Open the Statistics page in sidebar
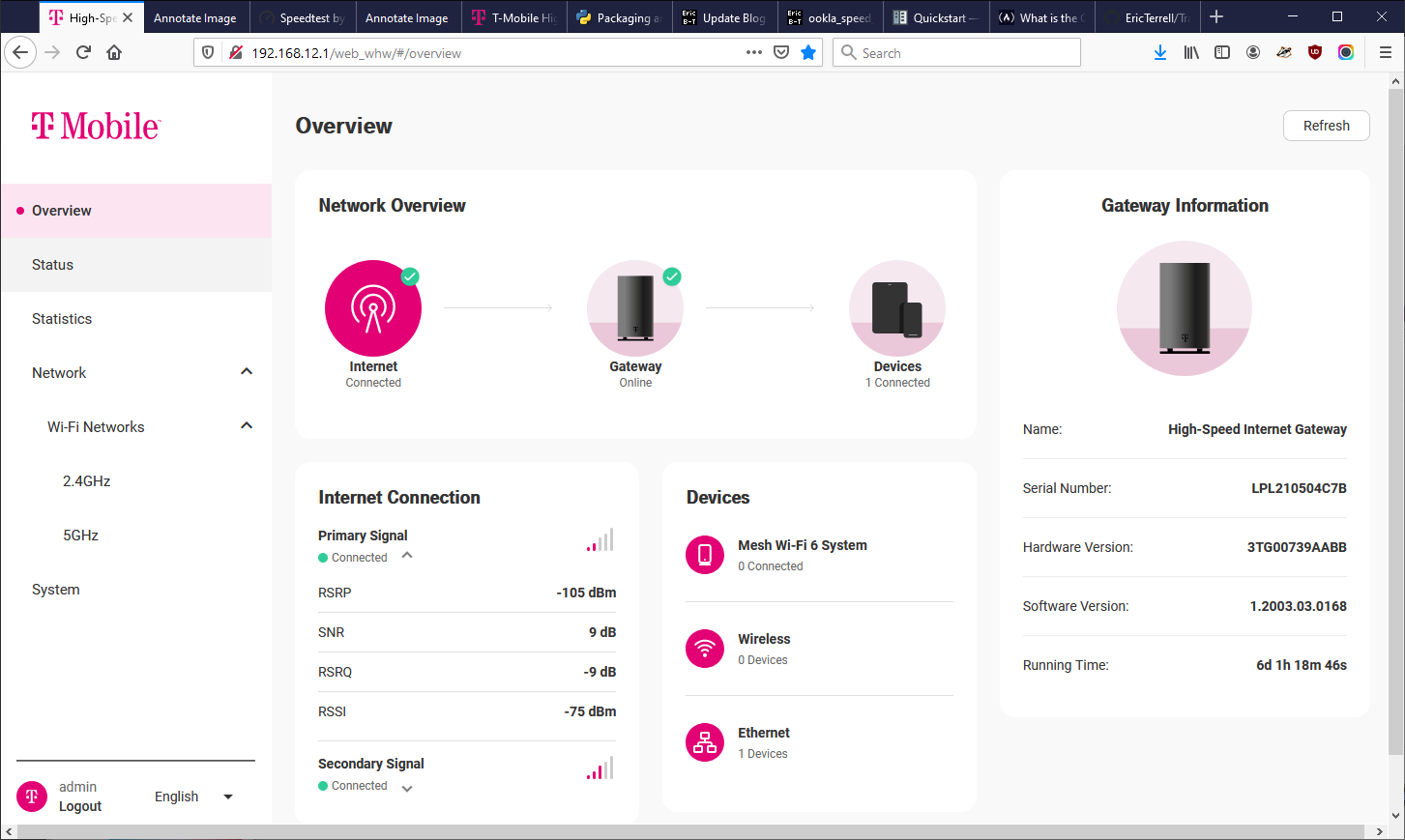Viewport: 1405px width, 840px height. (x=62, y=319)
